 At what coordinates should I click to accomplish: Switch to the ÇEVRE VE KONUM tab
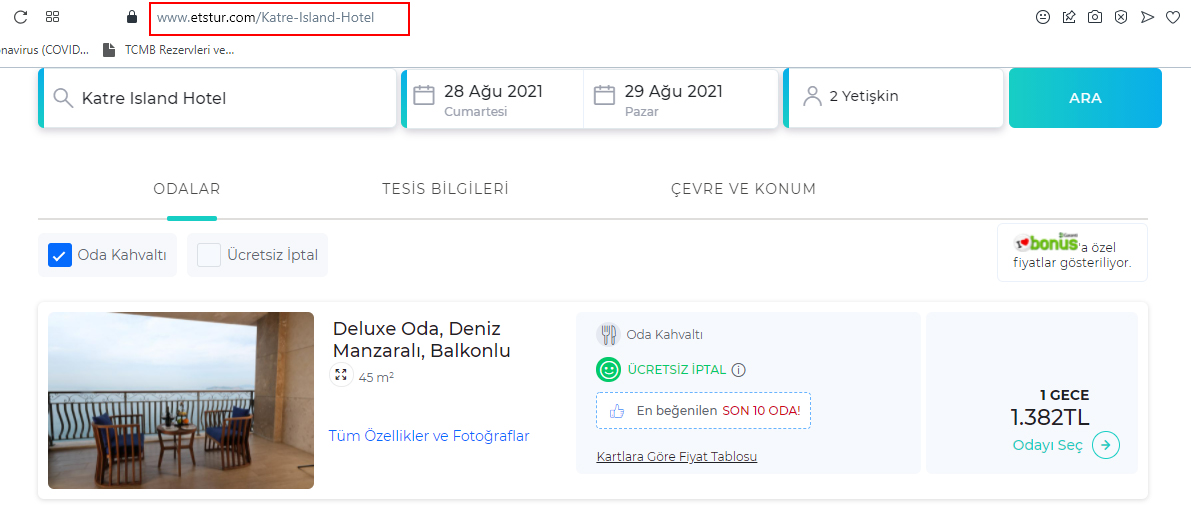pyautogui.click(x=743, y=189)
